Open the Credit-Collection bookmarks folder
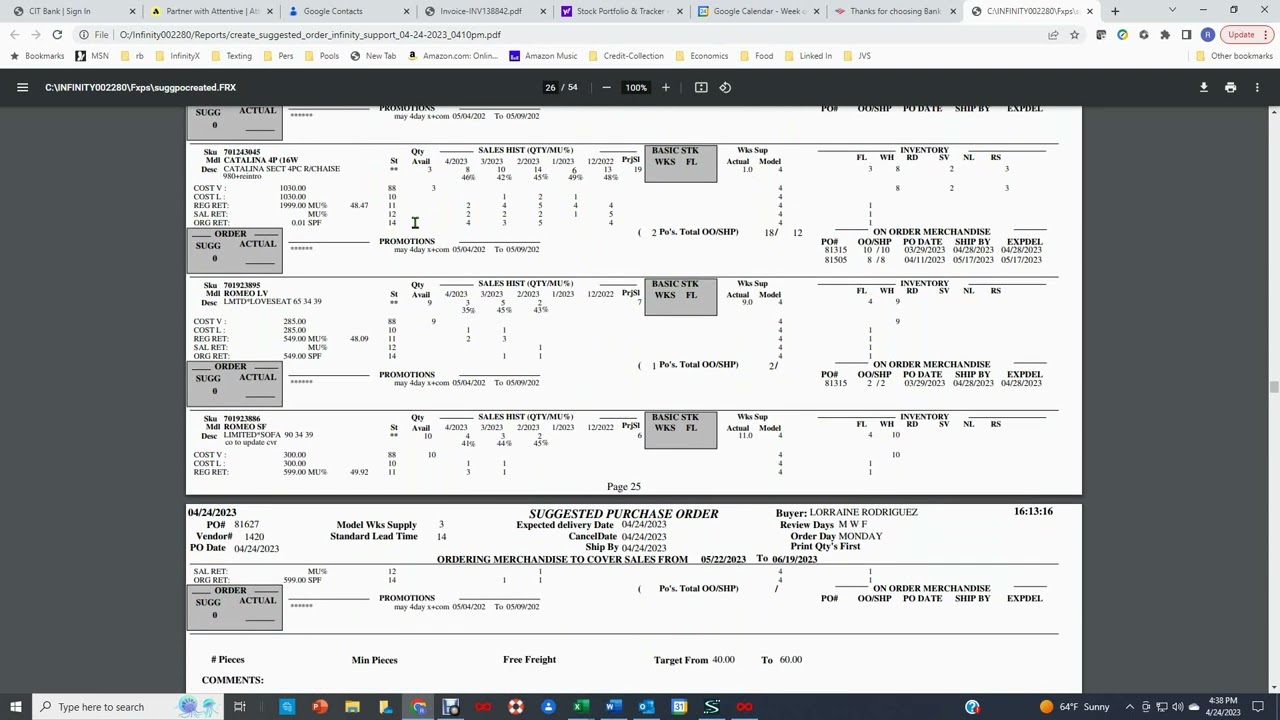1280x720 pixels. click(x=626, y=56)
